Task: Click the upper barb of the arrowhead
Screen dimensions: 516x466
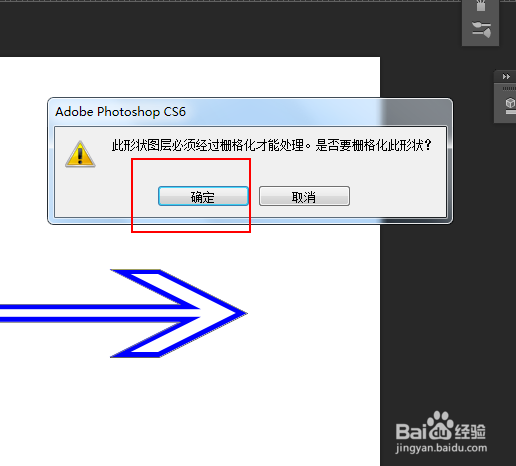Action: tap(157, 285)
